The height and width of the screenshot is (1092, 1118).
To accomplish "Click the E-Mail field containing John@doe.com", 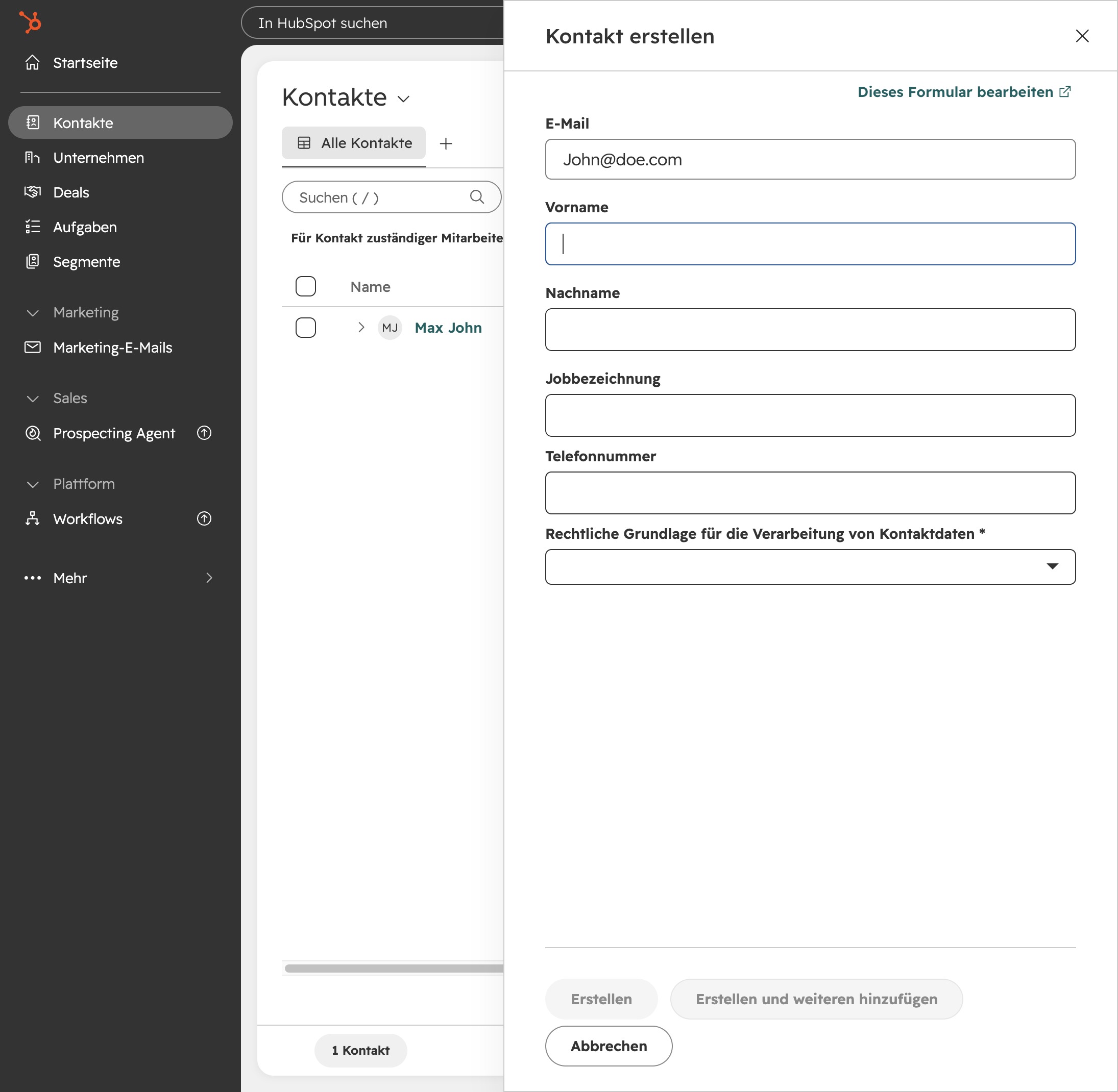I will 810,159.
